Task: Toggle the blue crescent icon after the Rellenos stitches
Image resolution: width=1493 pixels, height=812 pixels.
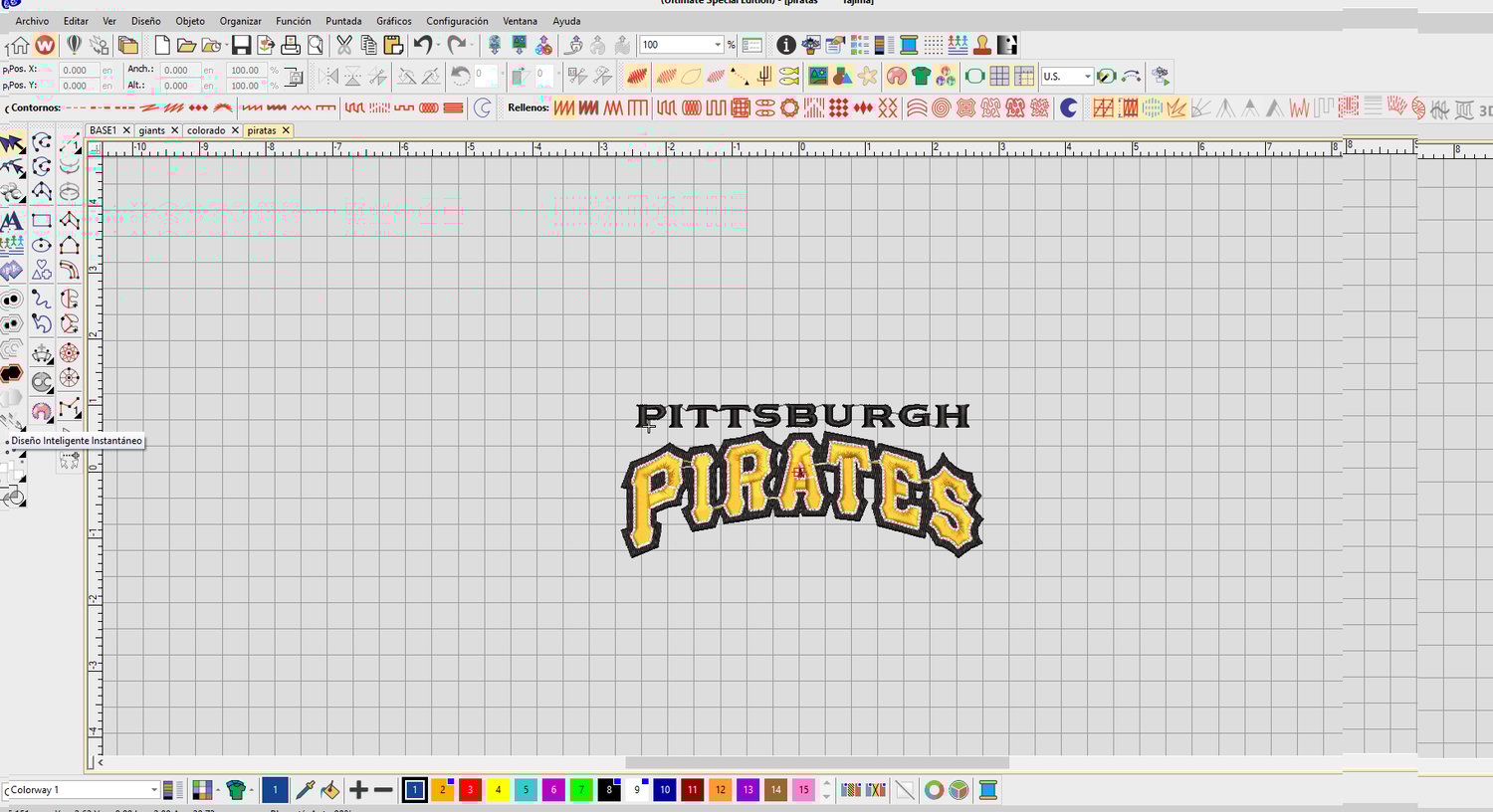Action: [1068, 107]
